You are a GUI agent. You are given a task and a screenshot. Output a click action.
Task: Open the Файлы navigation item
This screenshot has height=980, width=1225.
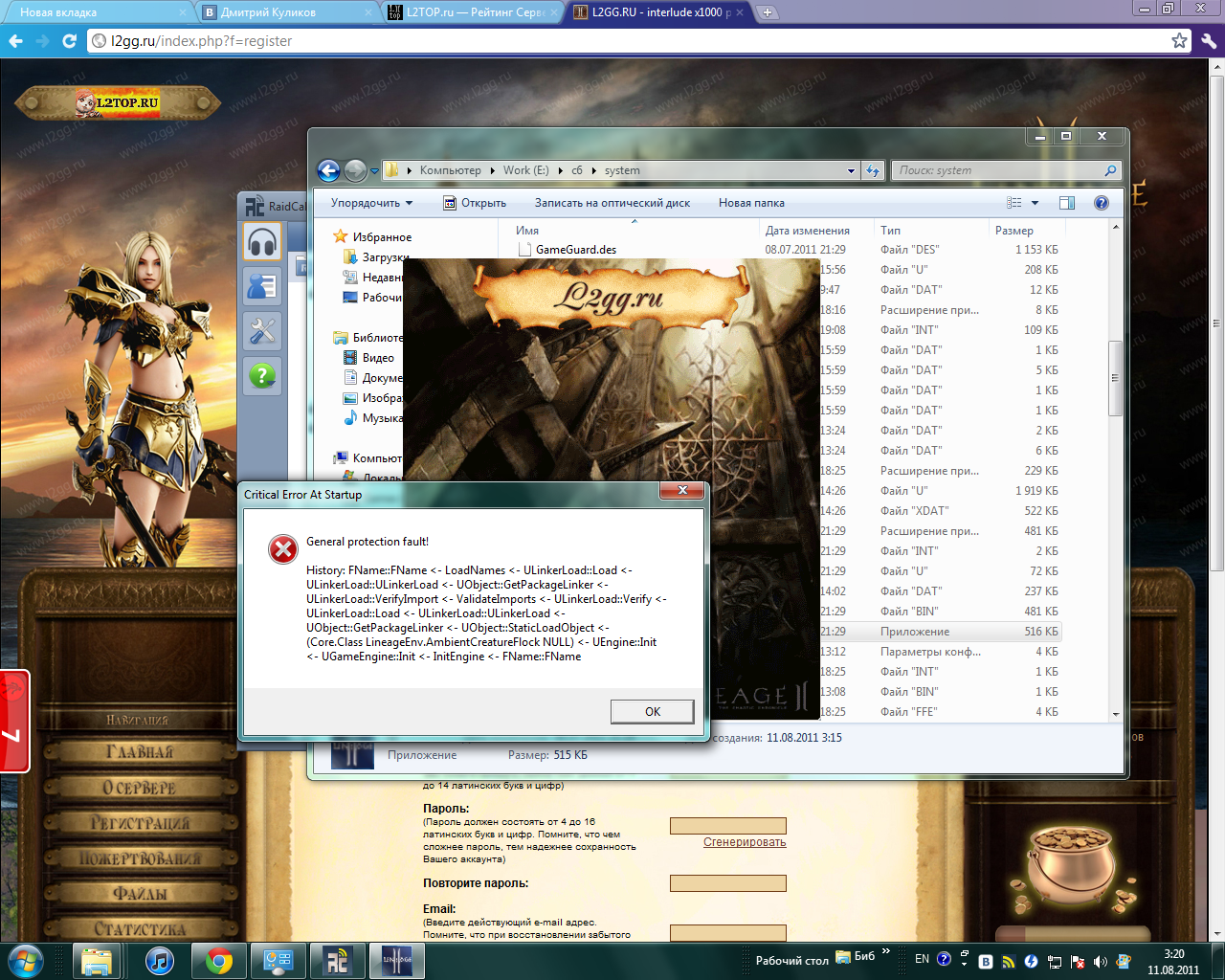coord(140,894)
